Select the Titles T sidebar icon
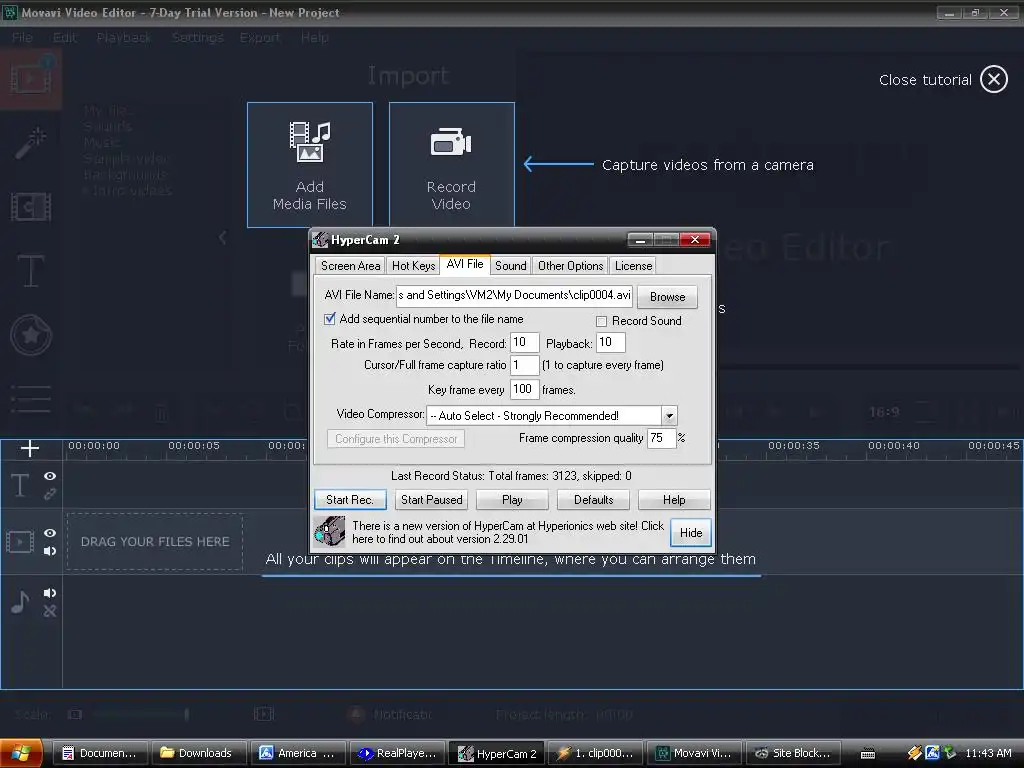Screen dimensions: 1024x768 (x=31, y=271)
